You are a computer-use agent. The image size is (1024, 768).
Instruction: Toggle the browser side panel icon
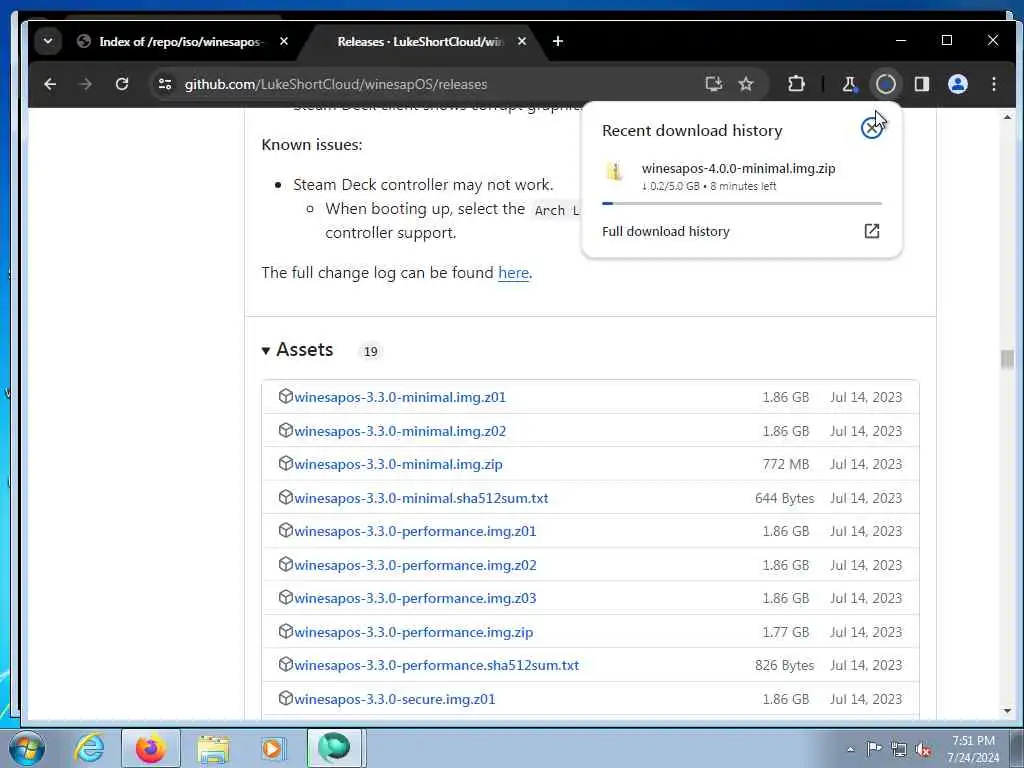(x=921, y=84)
